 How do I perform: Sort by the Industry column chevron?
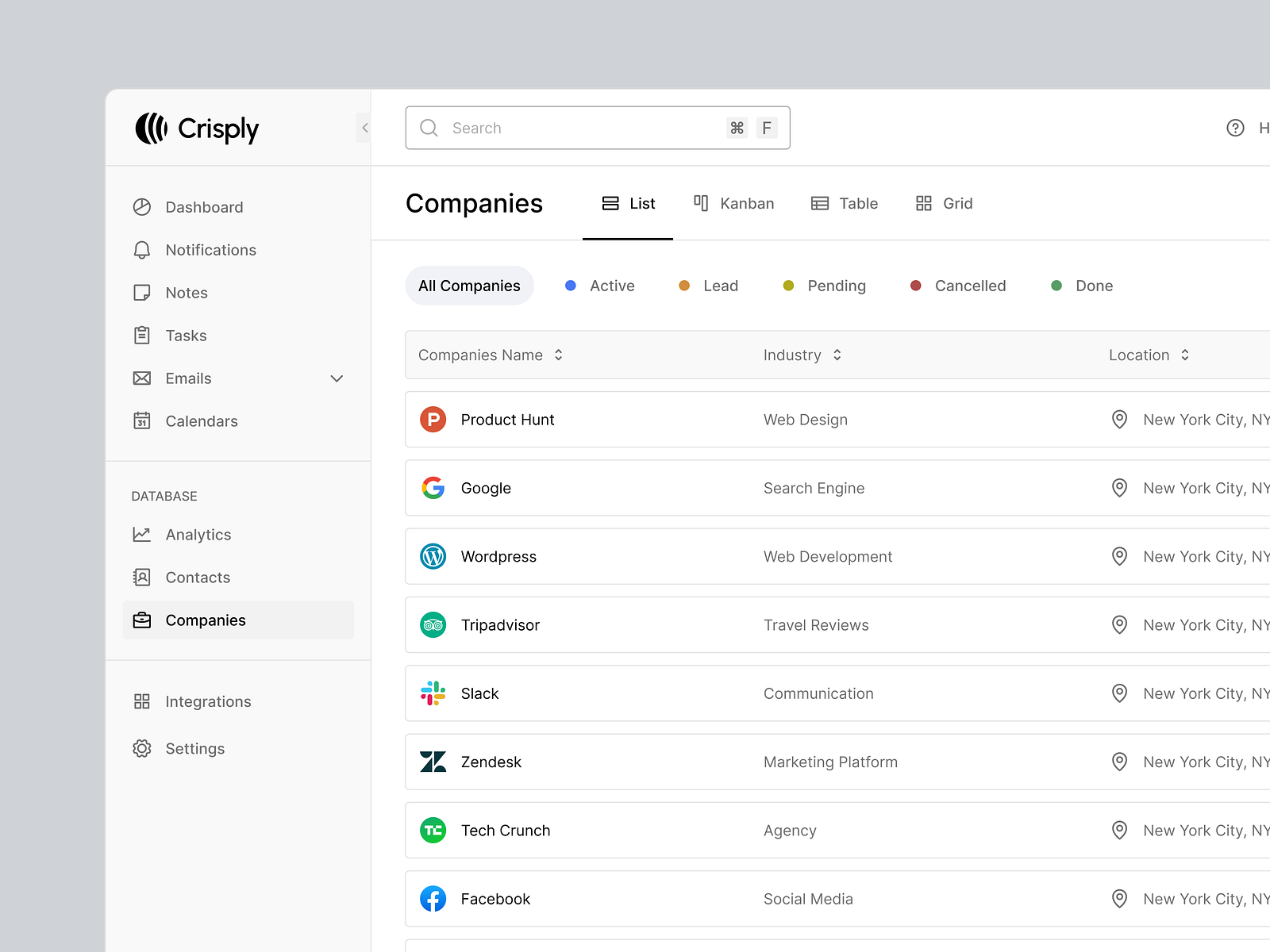836,355
